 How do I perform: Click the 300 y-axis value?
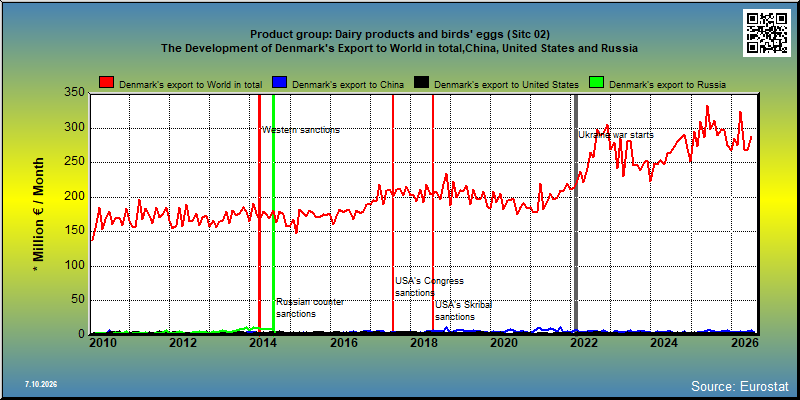pyautogui.click(x=75, y=128)
